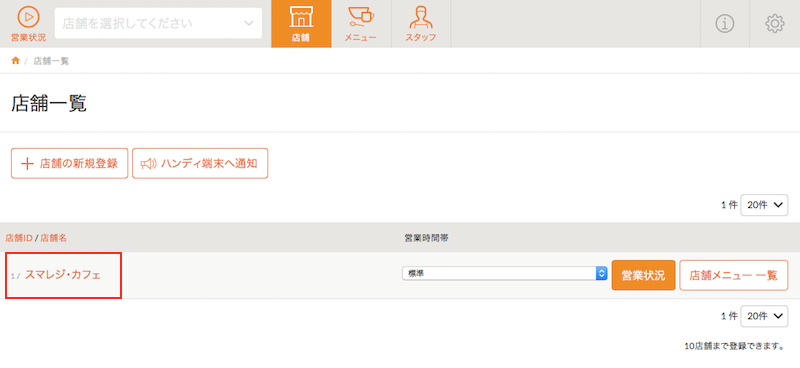The width and height of the screenshot is (800, 368).
Task: Open the スマレジ・カフェ store link
Action: point(63,275)
